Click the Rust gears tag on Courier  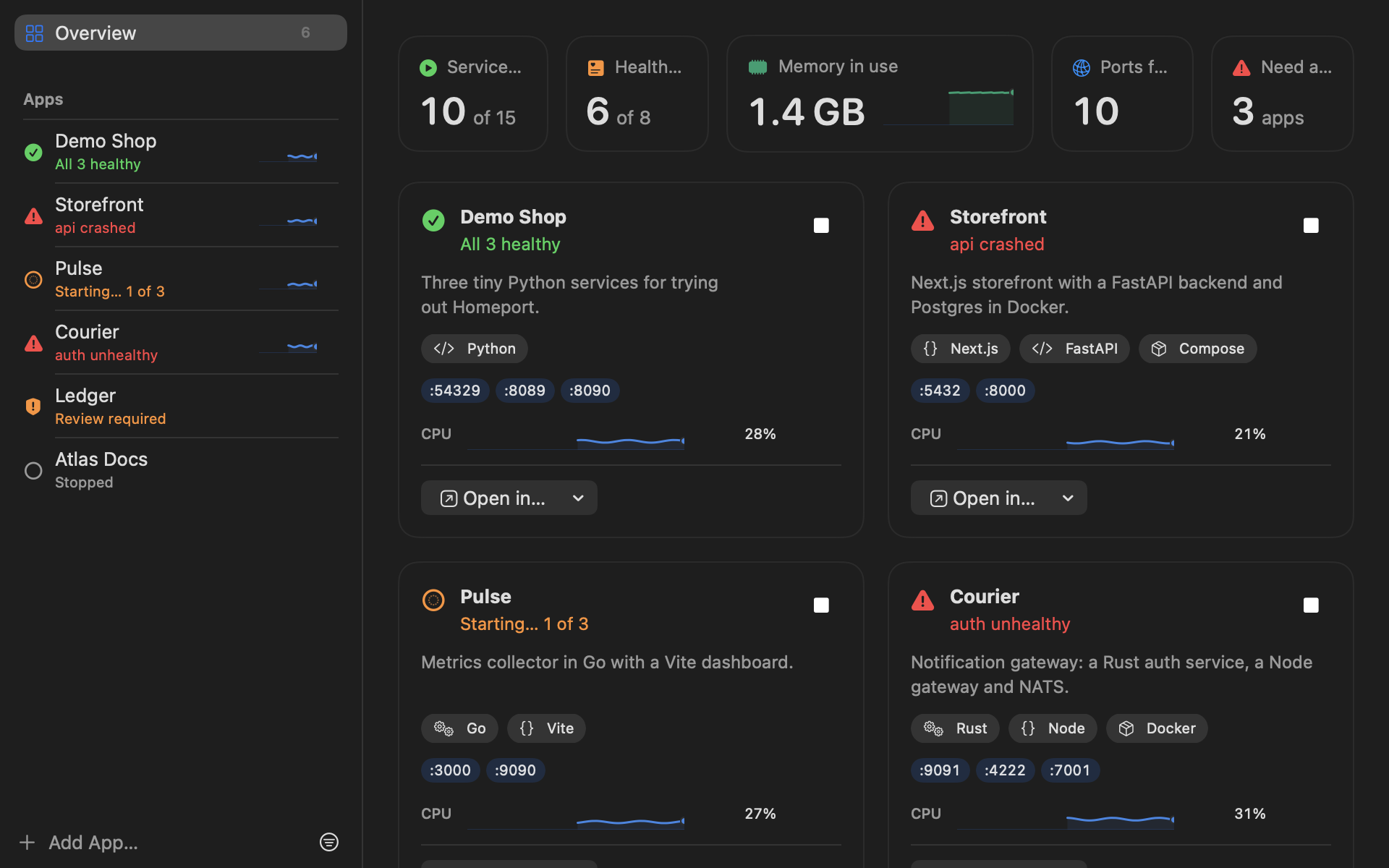pos(955,728)
